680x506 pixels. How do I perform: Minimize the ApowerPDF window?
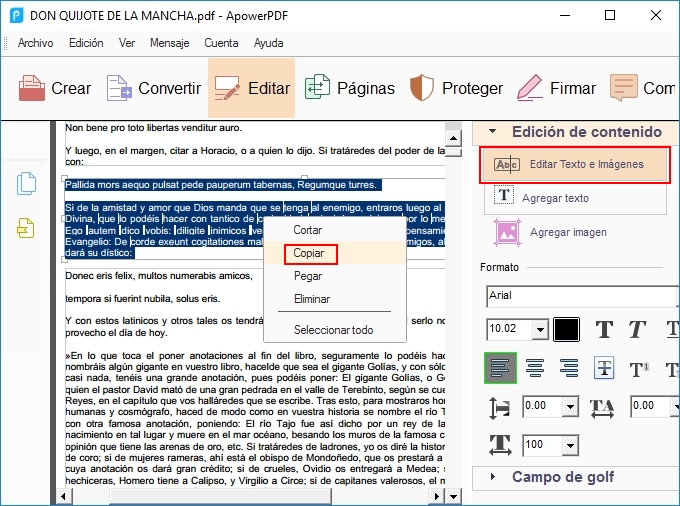(x=565, y=16)
